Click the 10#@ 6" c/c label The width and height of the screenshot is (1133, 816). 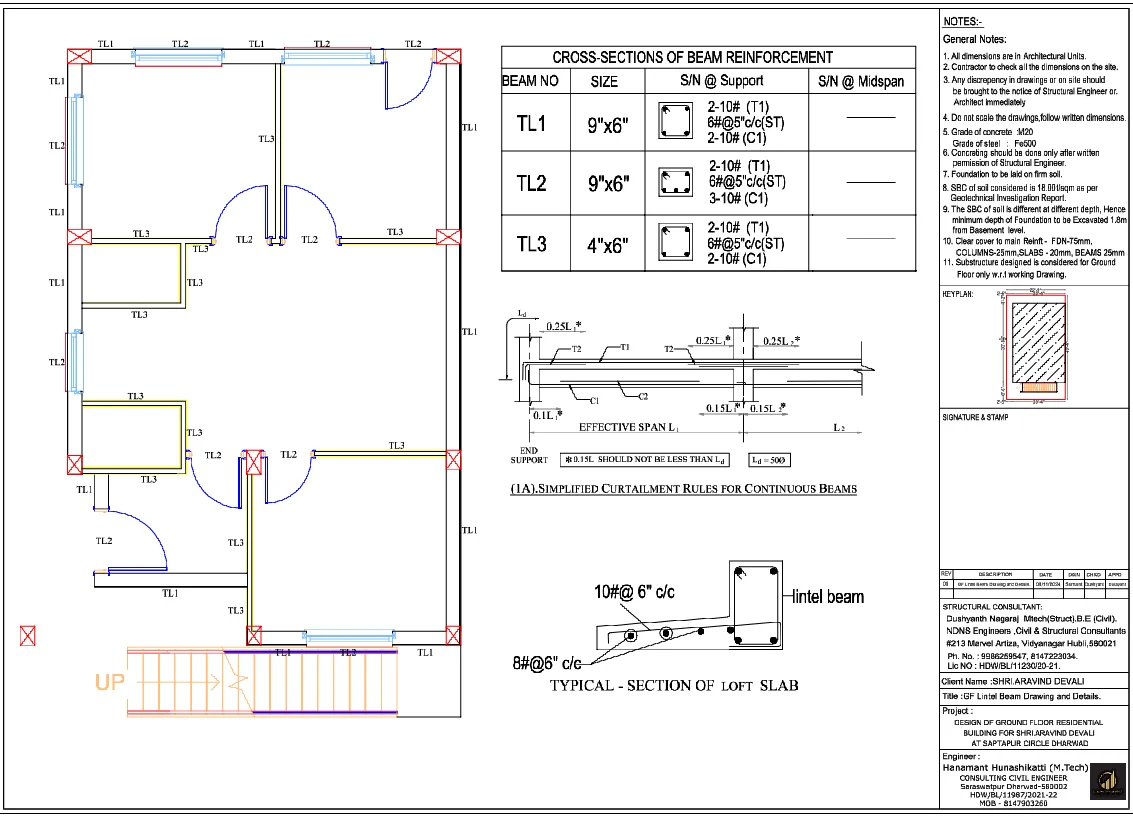pyautogui.click(x=634, y=592)
